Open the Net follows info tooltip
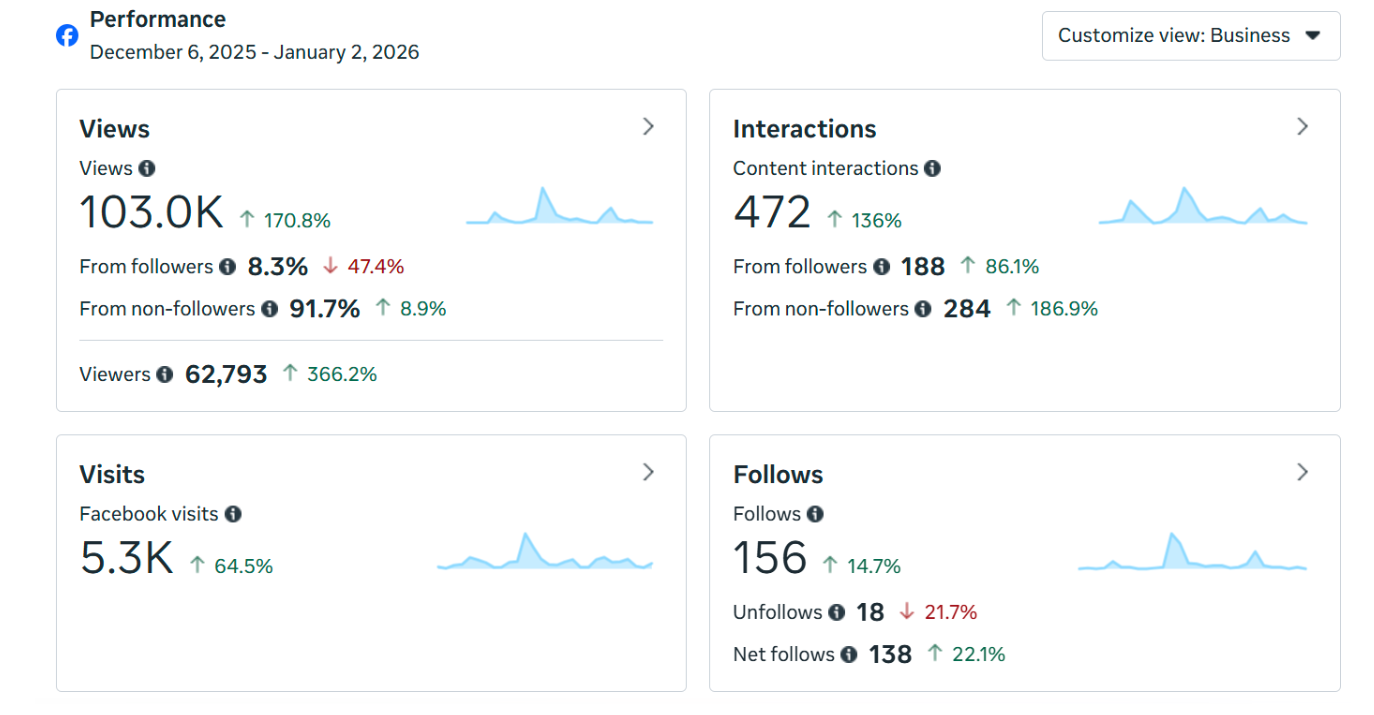This screenshot has width=1374, height=715. 848,654
